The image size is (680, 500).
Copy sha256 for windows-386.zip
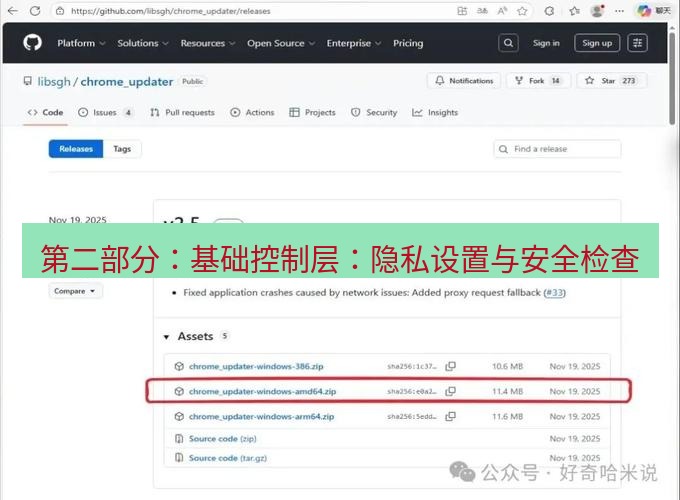click(451, 366)
